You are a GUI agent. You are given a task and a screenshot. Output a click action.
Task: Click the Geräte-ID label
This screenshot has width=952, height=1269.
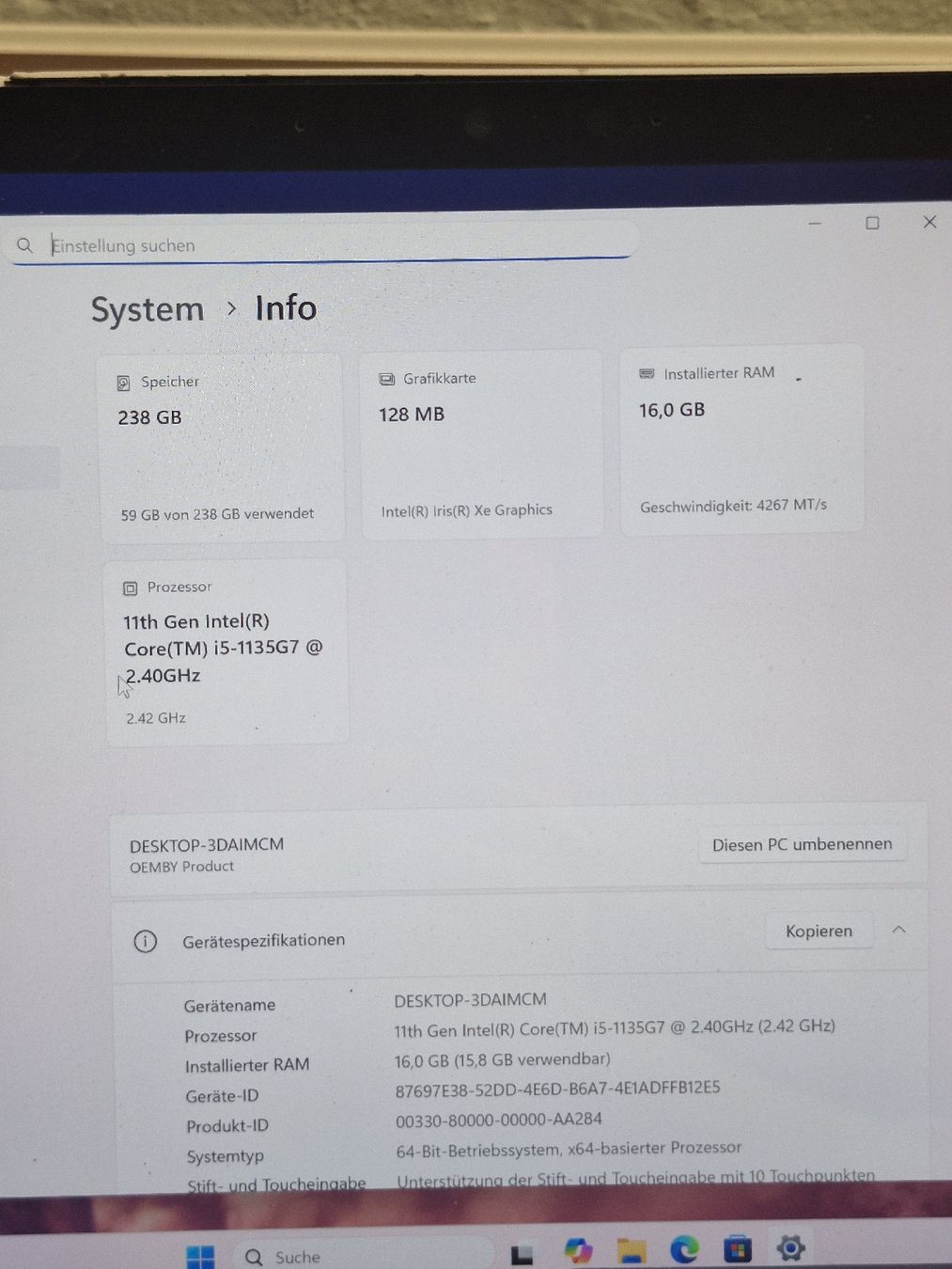pyautogui.click(x=222, y=1096)
